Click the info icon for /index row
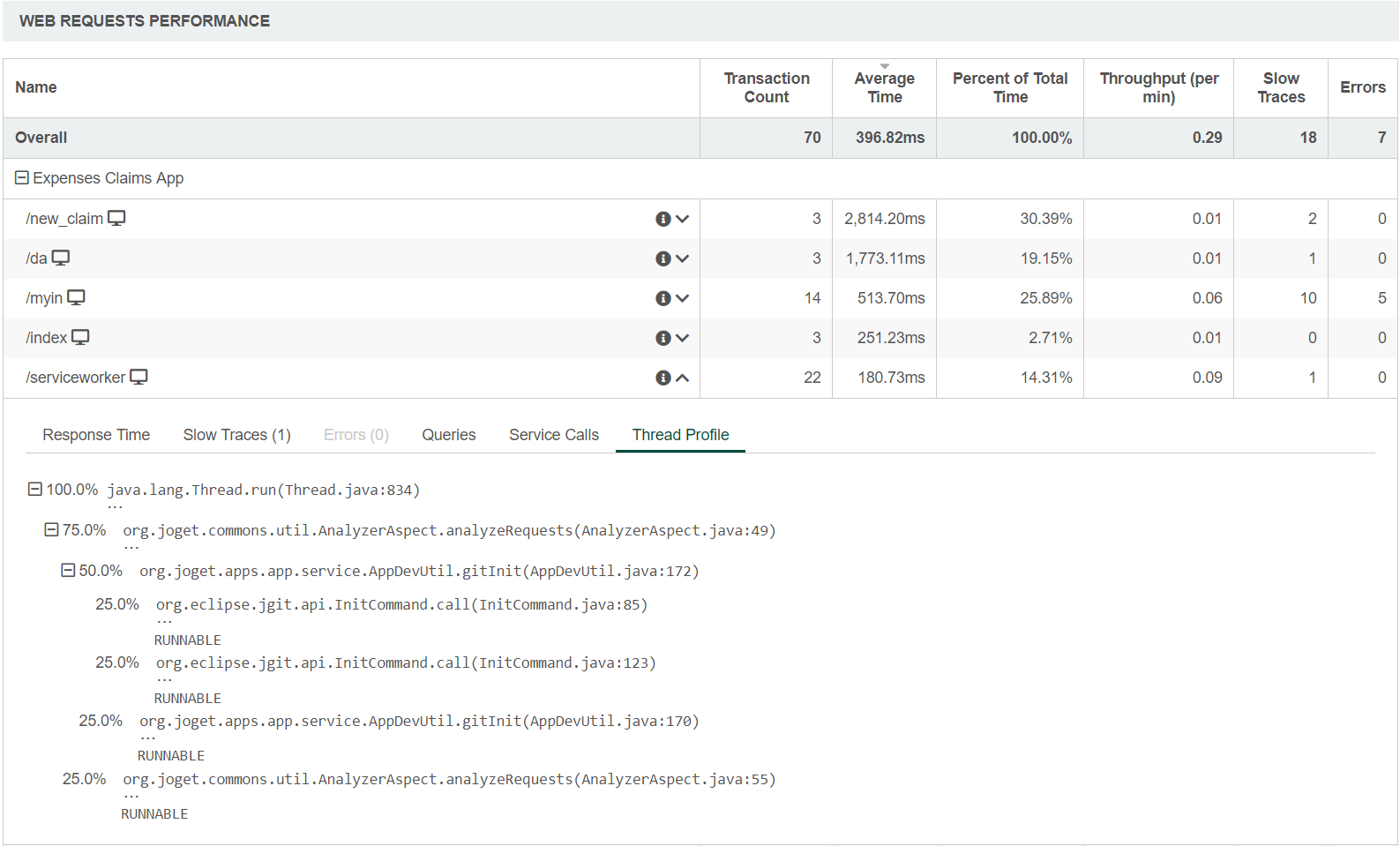Screen dimensions: 1400x846 (663, 338)
